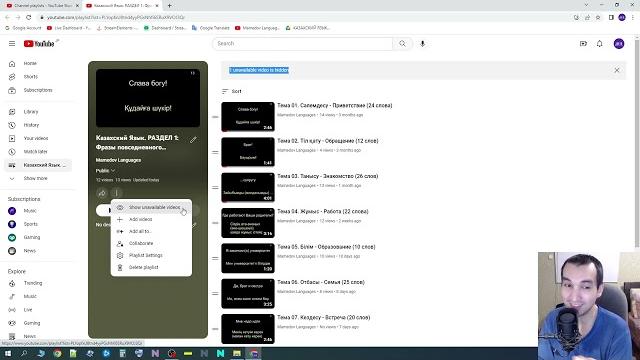Open the Windows Start menu
Image resolution: width=640 pixels, height=360 pixels.
click(x=7, y=353)
